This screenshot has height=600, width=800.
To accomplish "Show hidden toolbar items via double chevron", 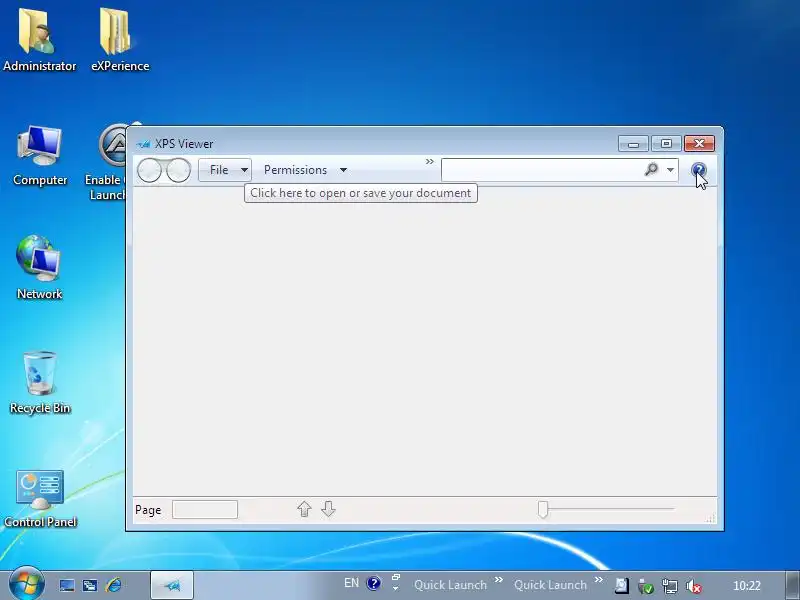I will [430, 162].
